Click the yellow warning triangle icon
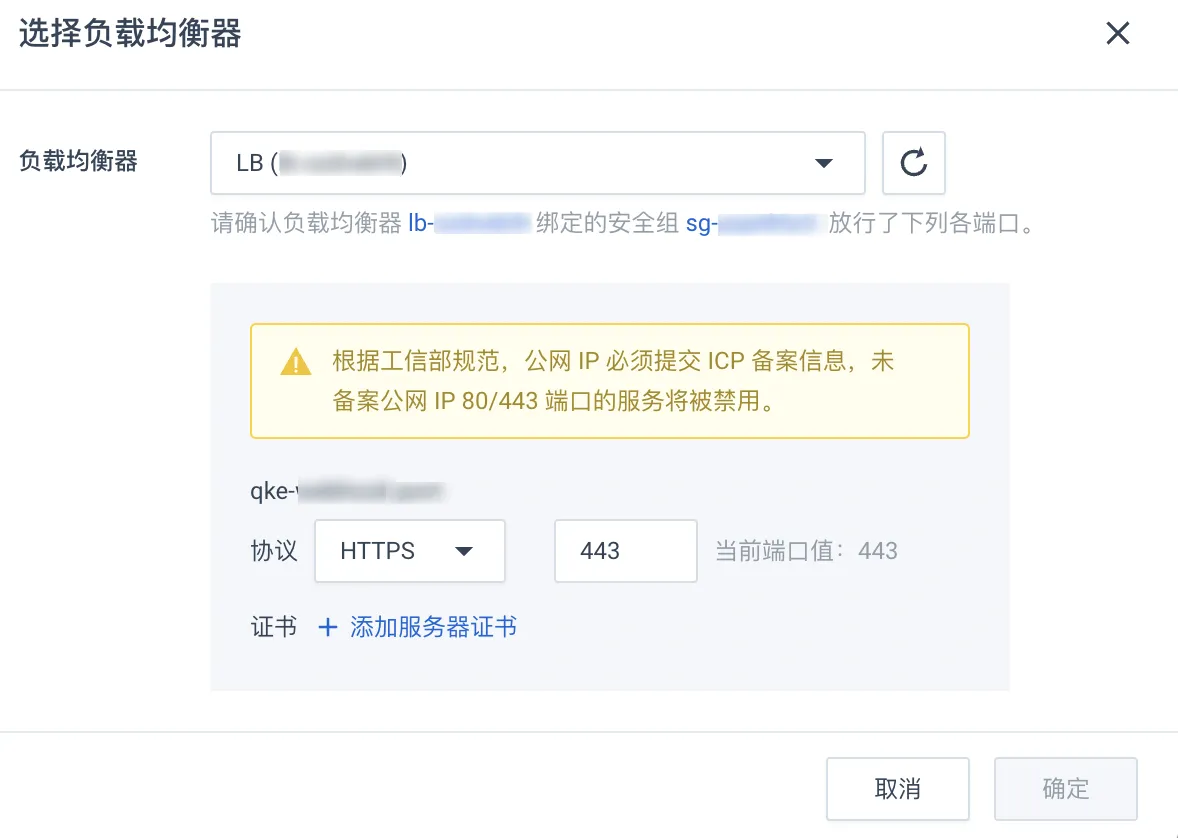The image size is (1178, 838). click(296, 362)
